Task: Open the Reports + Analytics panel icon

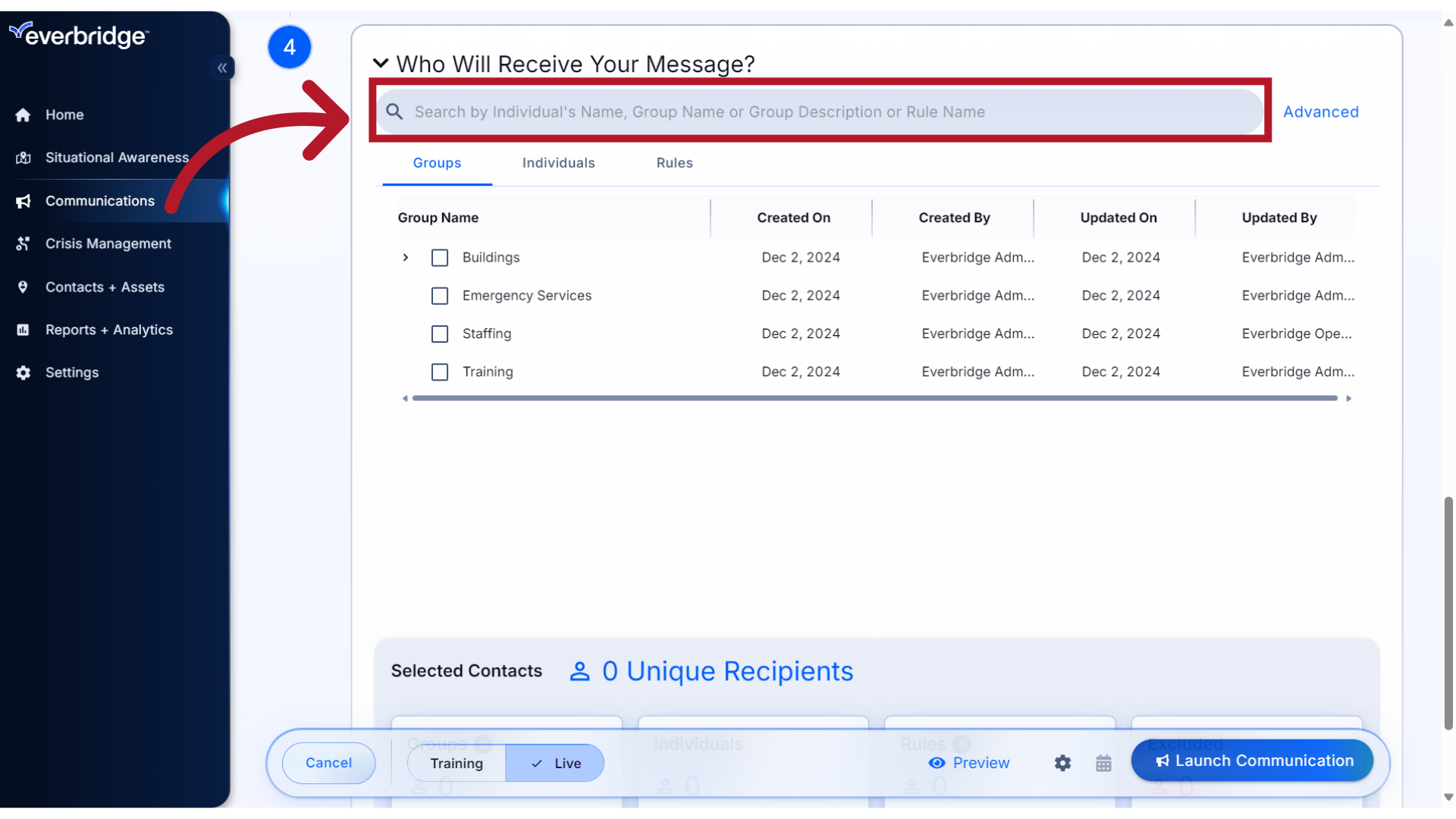Action: pyautogui.click(x=23, y=329)
